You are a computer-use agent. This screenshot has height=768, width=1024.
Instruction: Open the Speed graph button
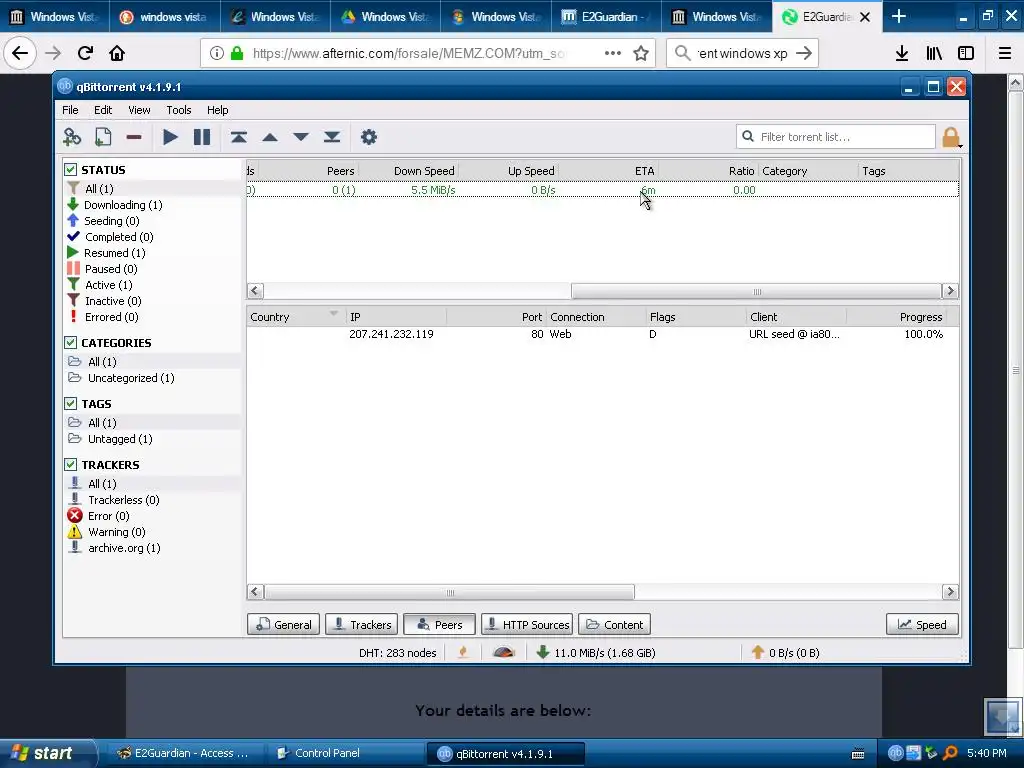click(x=922, y=624)
